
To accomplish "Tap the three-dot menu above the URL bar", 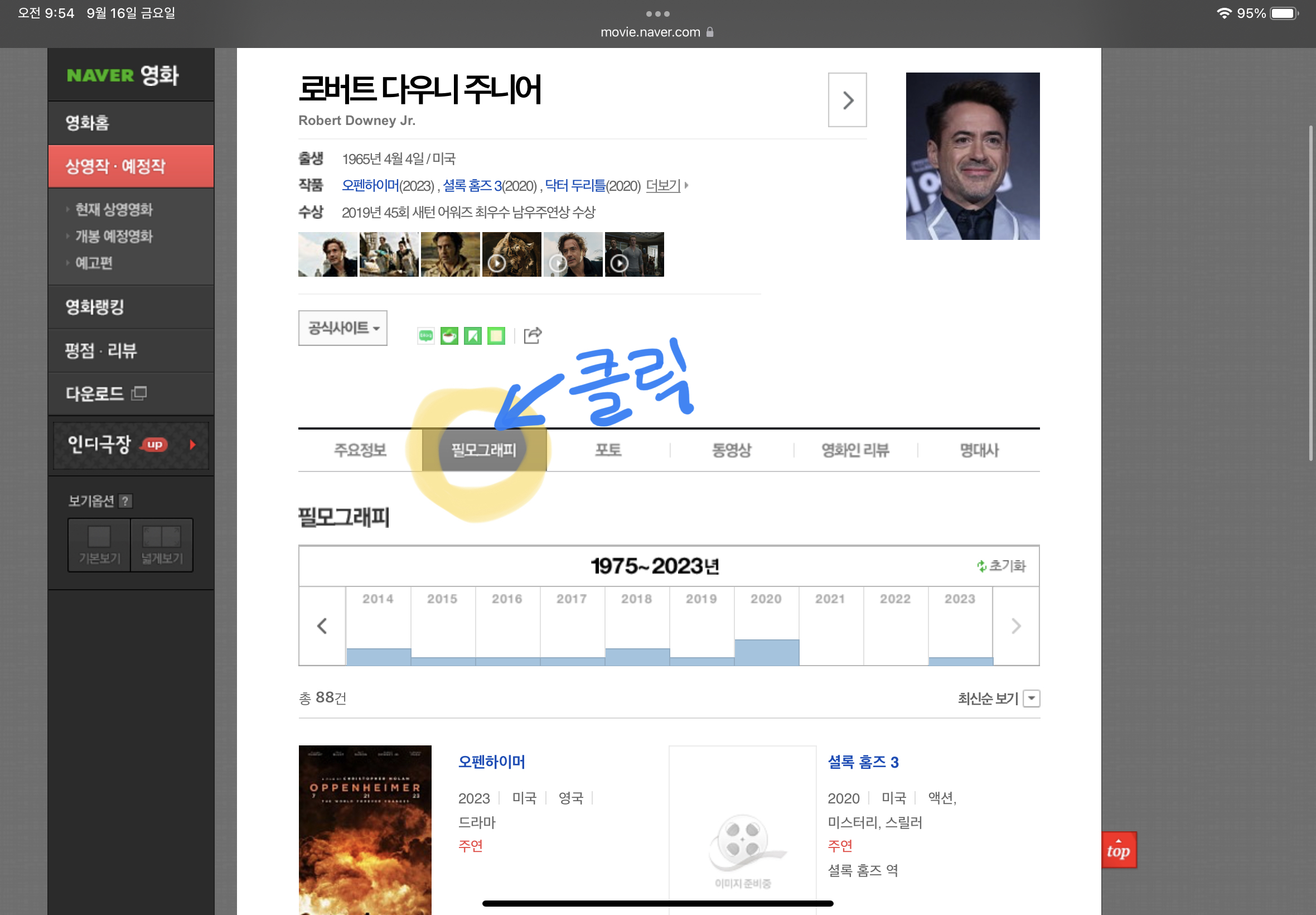I will (657, 13).
